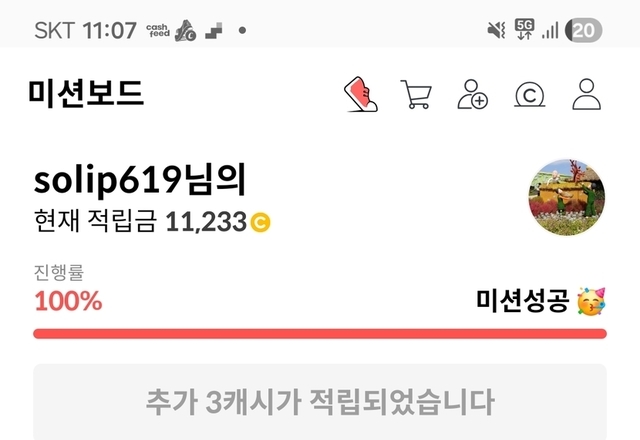Tap the red mission progress bar

320,334
